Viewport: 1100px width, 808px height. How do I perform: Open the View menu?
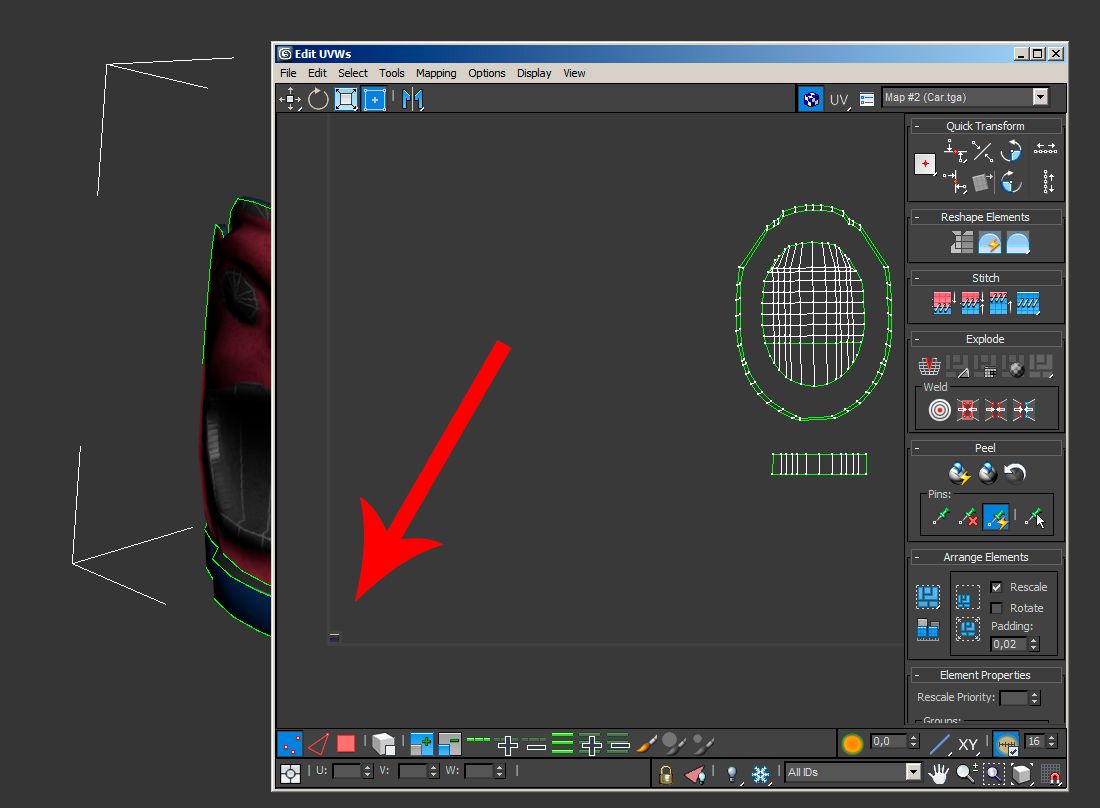tap(574, 73)
